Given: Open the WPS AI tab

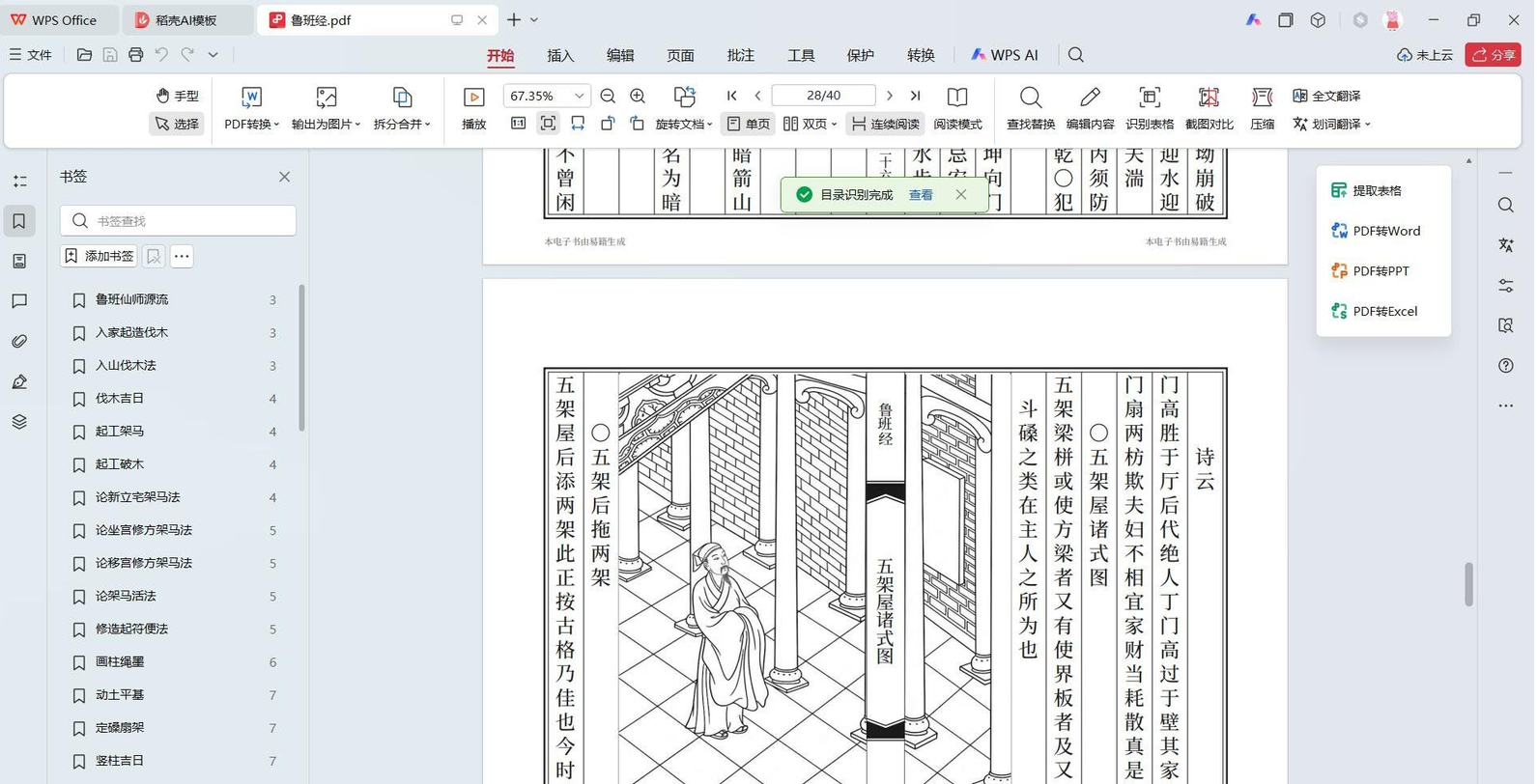Looking at the screenshot, I should [1005, 55].
